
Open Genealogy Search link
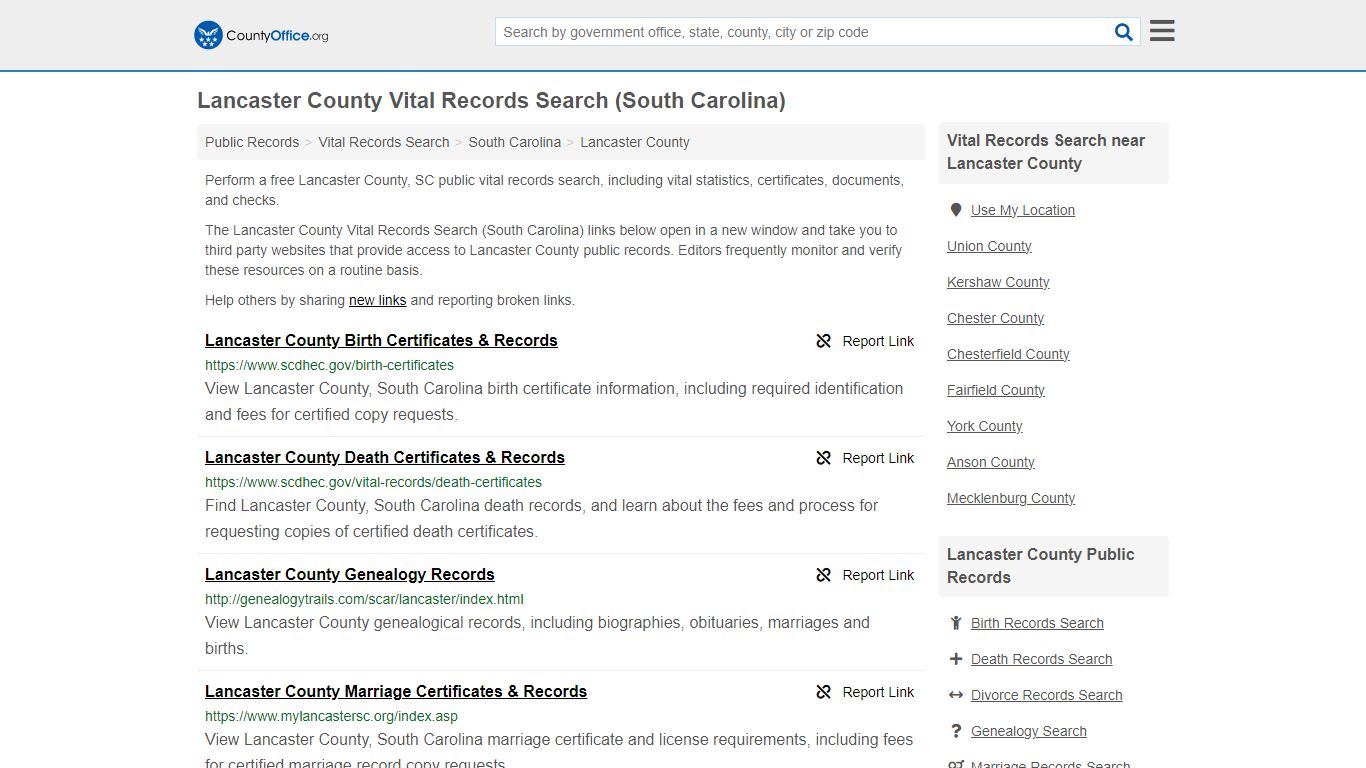pyautogui.click(x=1028, y=731)
